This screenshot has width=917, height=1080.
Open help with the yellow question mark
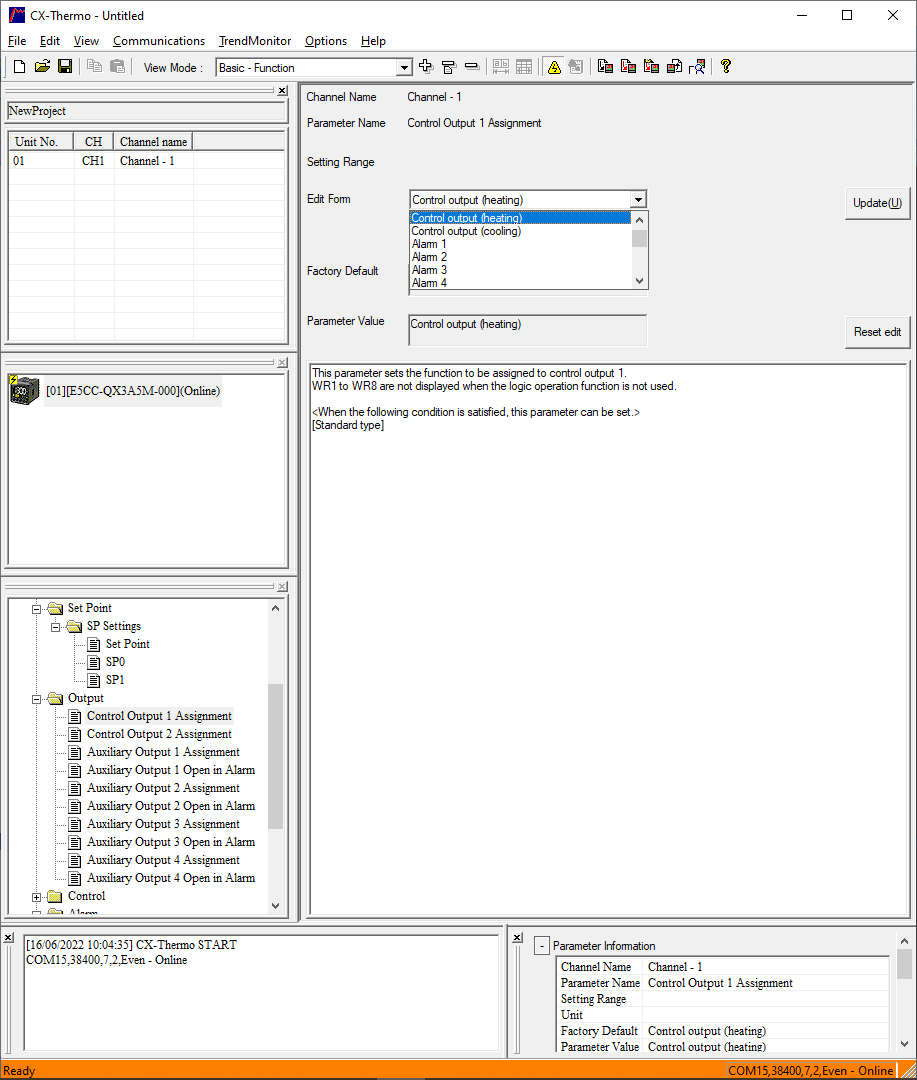[725, 67]
